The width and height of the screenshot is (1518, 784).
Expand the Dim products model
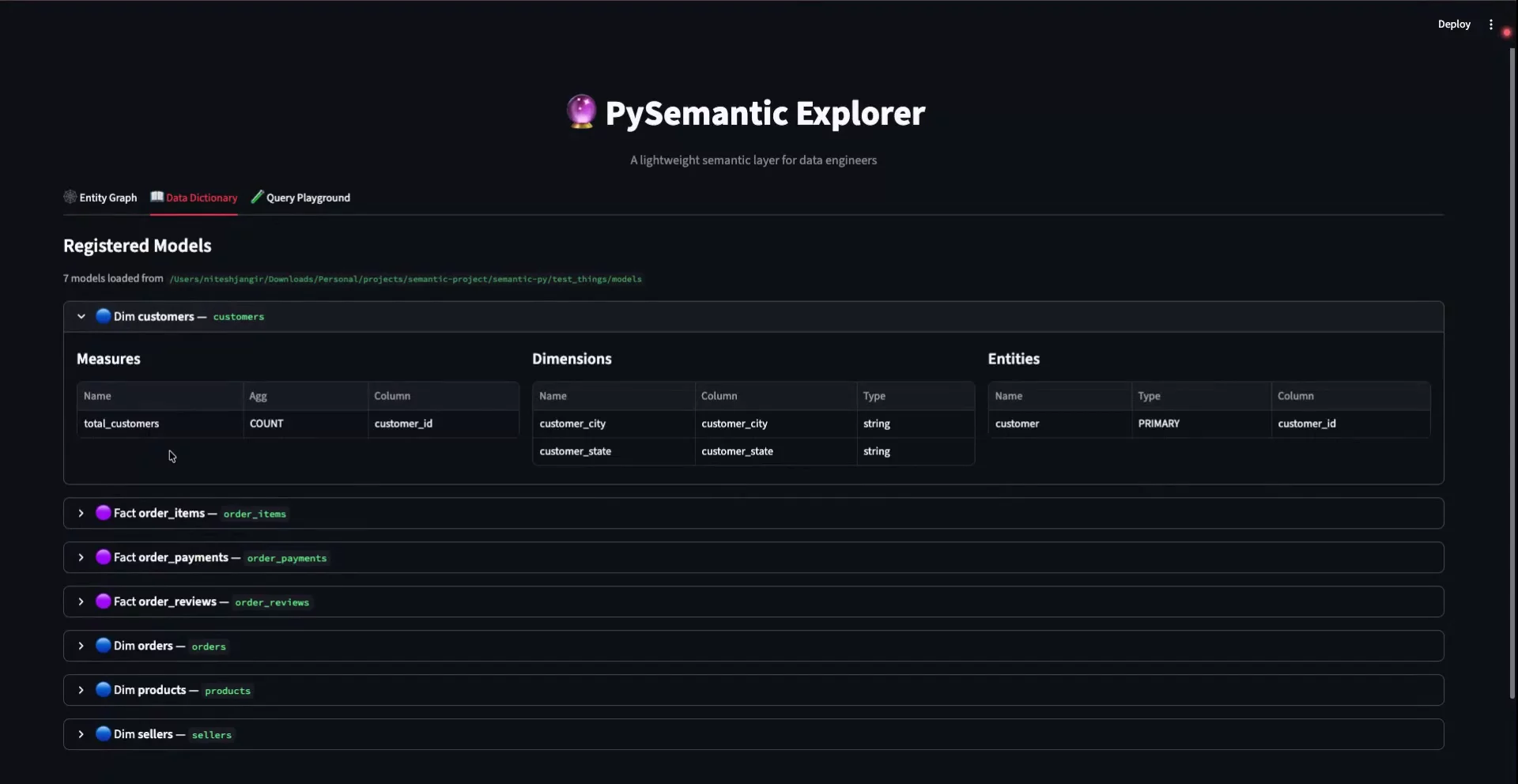coord(753,690)
